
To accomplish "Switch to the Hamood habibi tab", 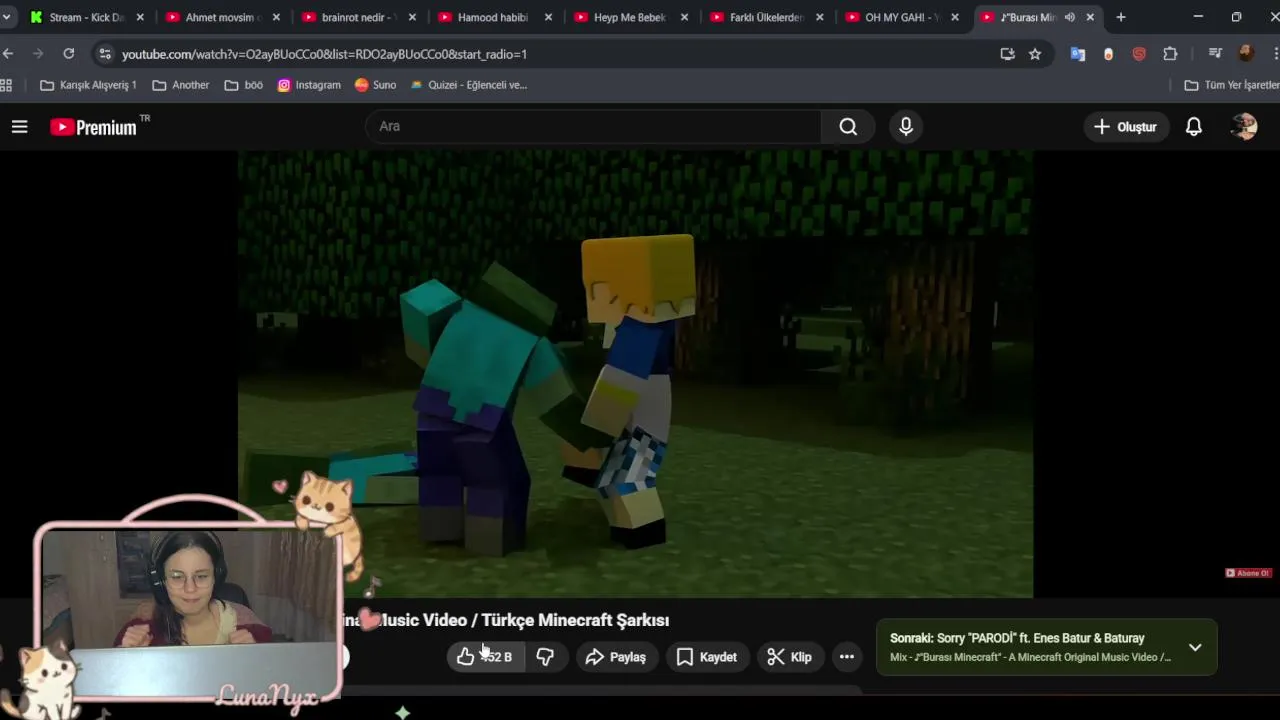I will coord(495,17).
